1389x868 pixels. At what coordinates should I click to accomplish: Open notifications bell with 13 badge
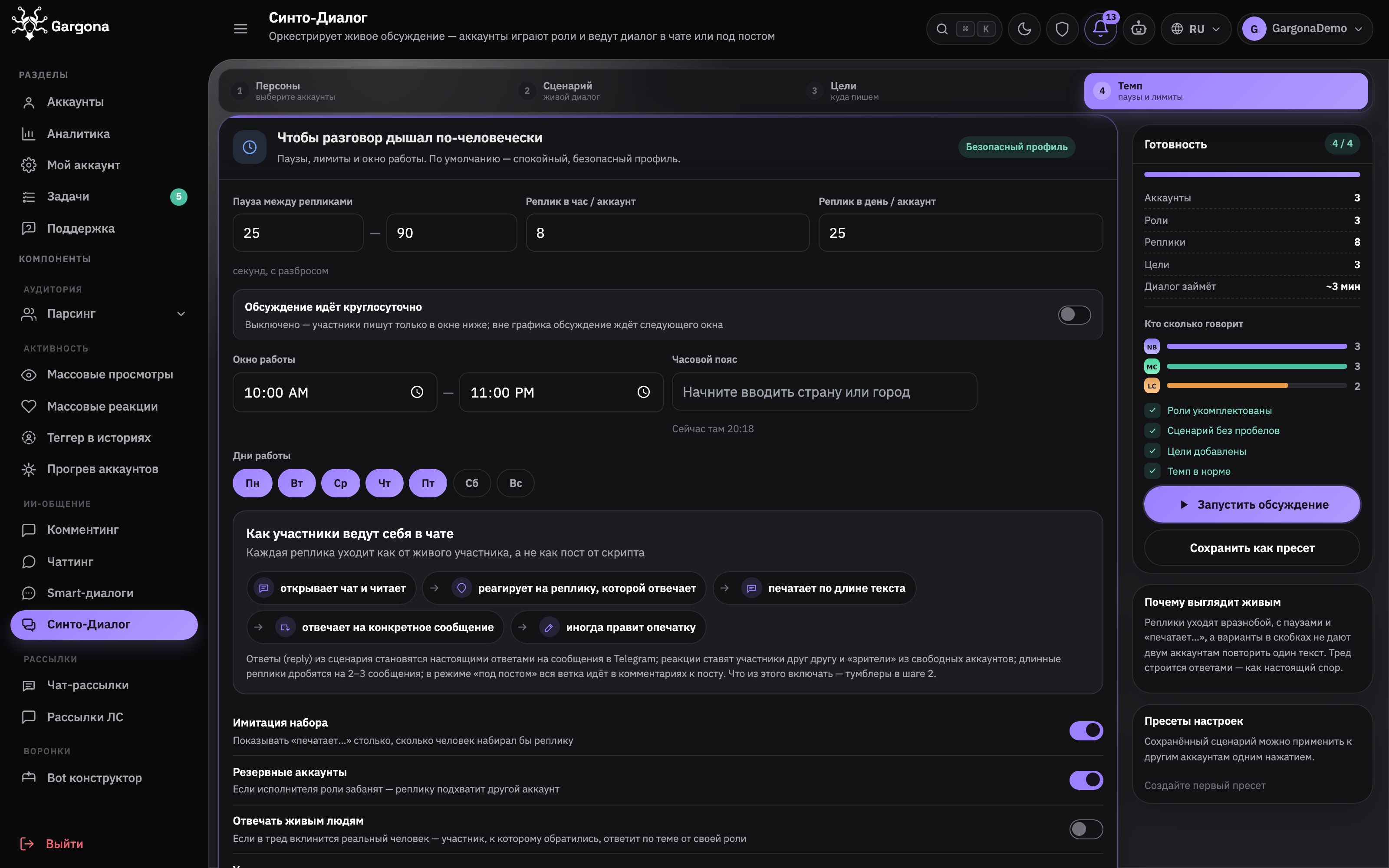(1100, 29)
